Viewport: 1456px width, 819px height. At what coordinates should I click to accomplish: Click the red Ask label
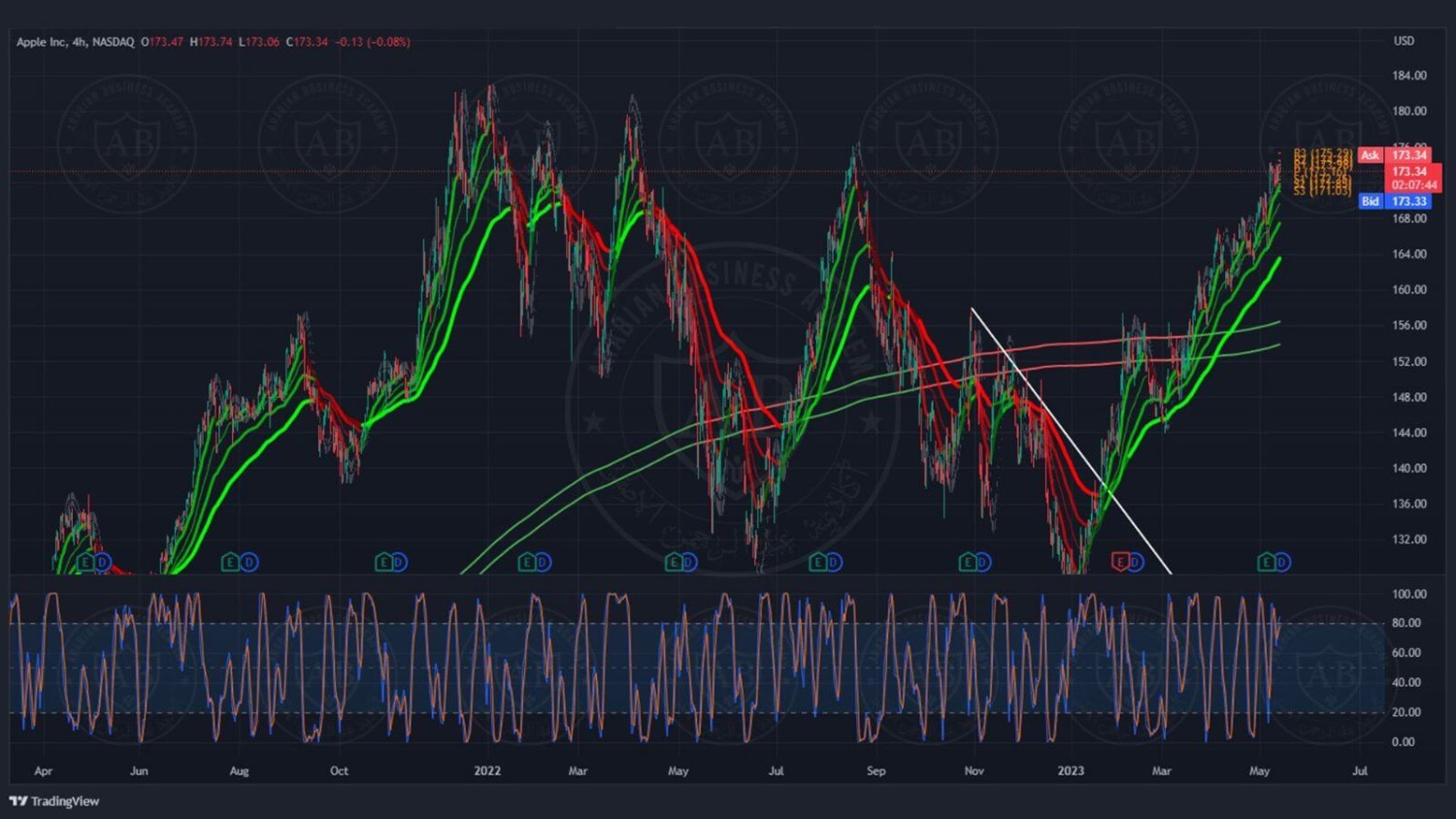[1370, 155]
